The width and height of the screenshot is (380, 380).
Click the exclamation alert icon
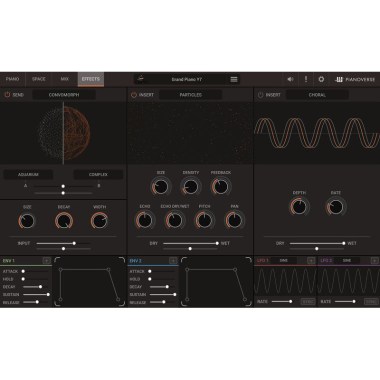(306, 79)
